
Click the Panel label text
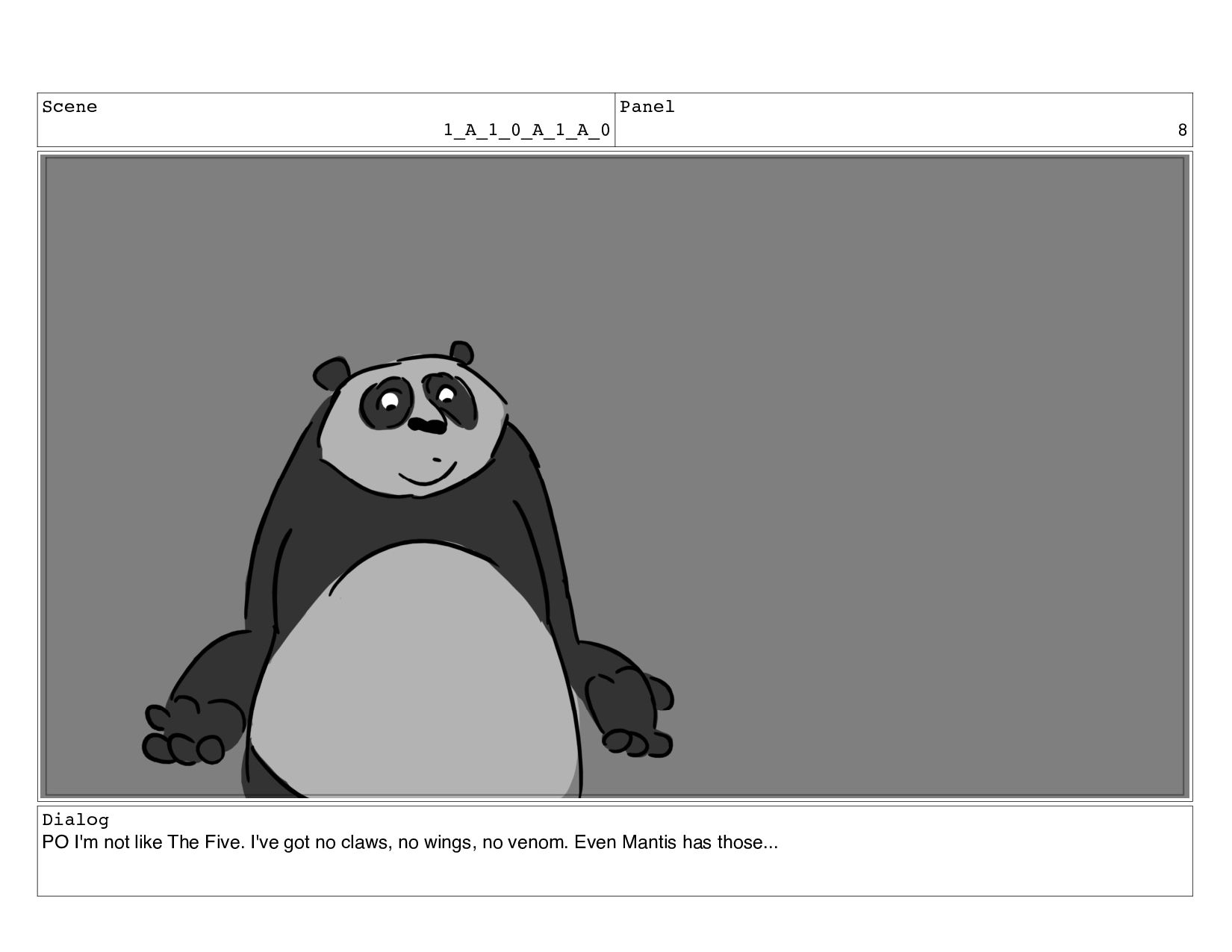[647, 107]
